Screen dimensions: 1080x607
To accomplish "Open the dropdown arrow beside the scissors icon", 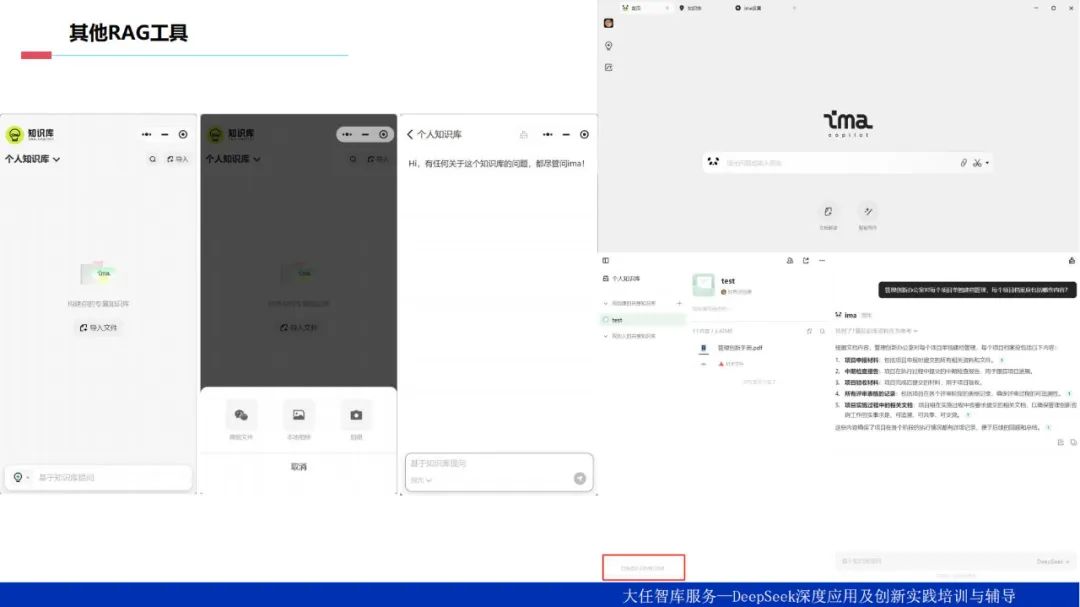I will tap(987, 163).
